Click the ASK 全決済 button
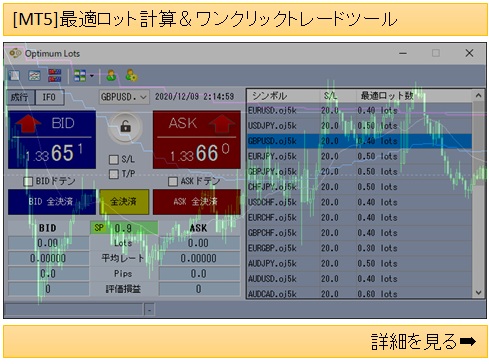This screenshot has height=364, width=489. click(197, 202)
